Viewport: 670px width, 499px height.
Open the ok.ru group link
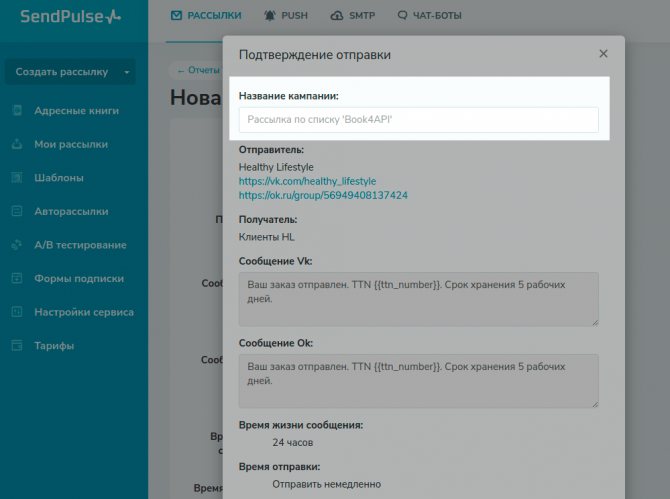[x=322, y=195]
